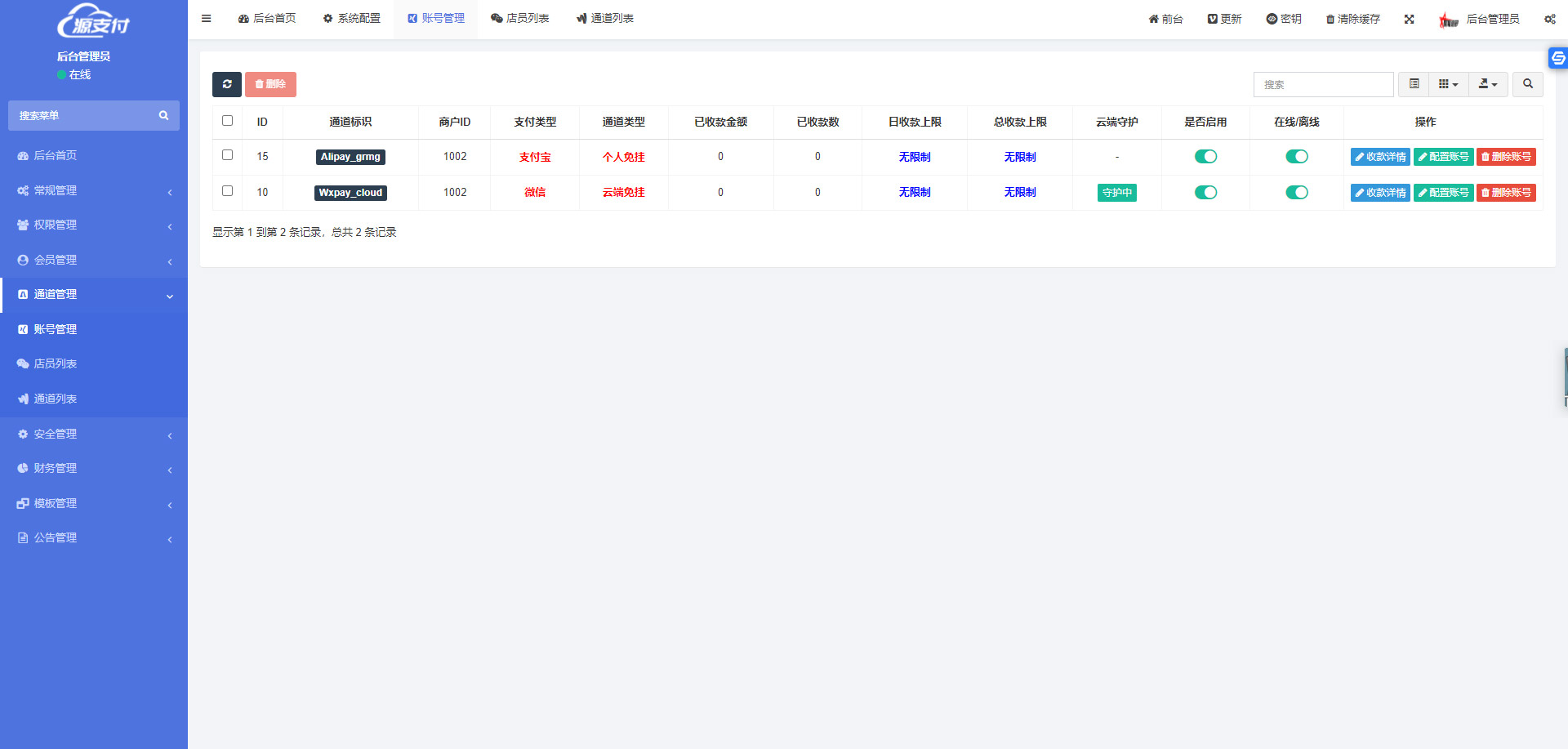1568x749 pixels.
Task: Click the refresh table icon button
Action: pyautogui.click(x=227, y=84)
